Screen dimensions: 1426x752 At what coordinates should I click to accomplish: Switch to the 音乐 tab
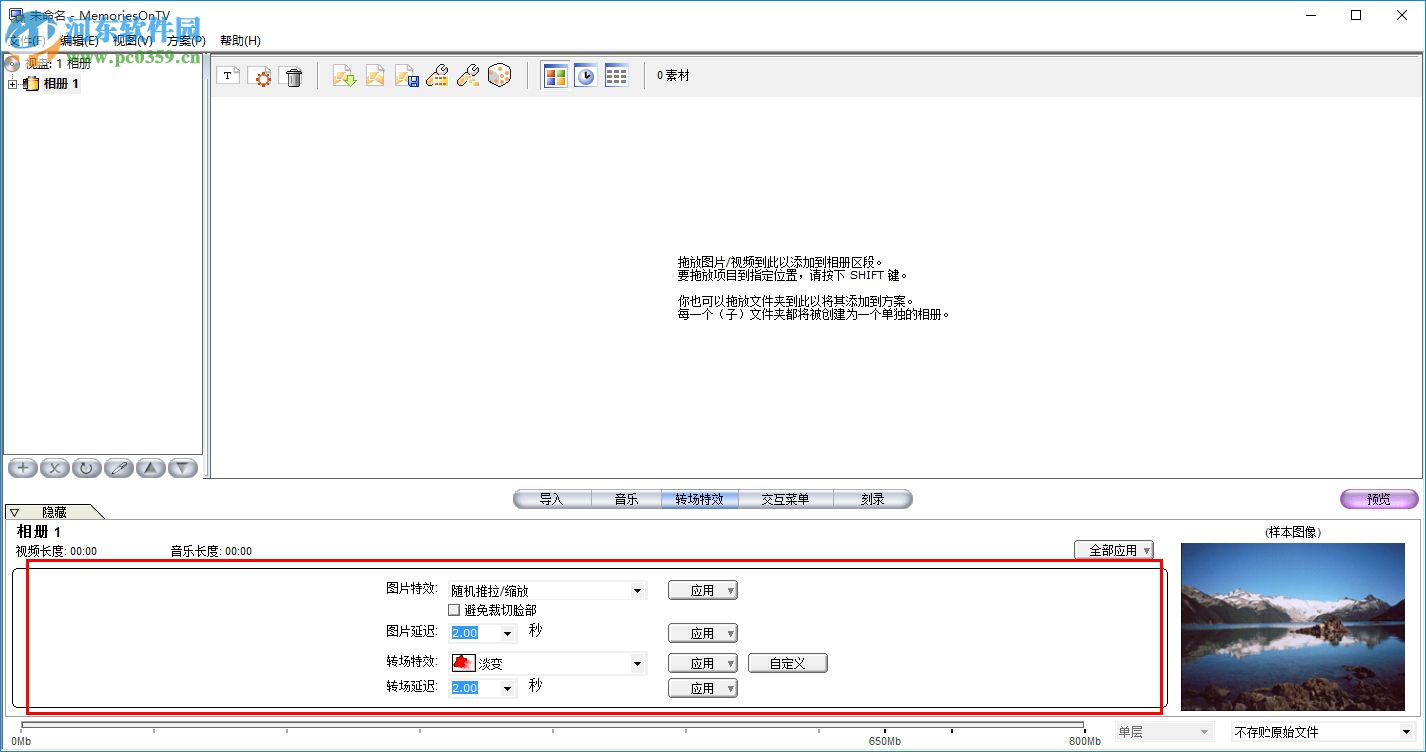(626, 499)
